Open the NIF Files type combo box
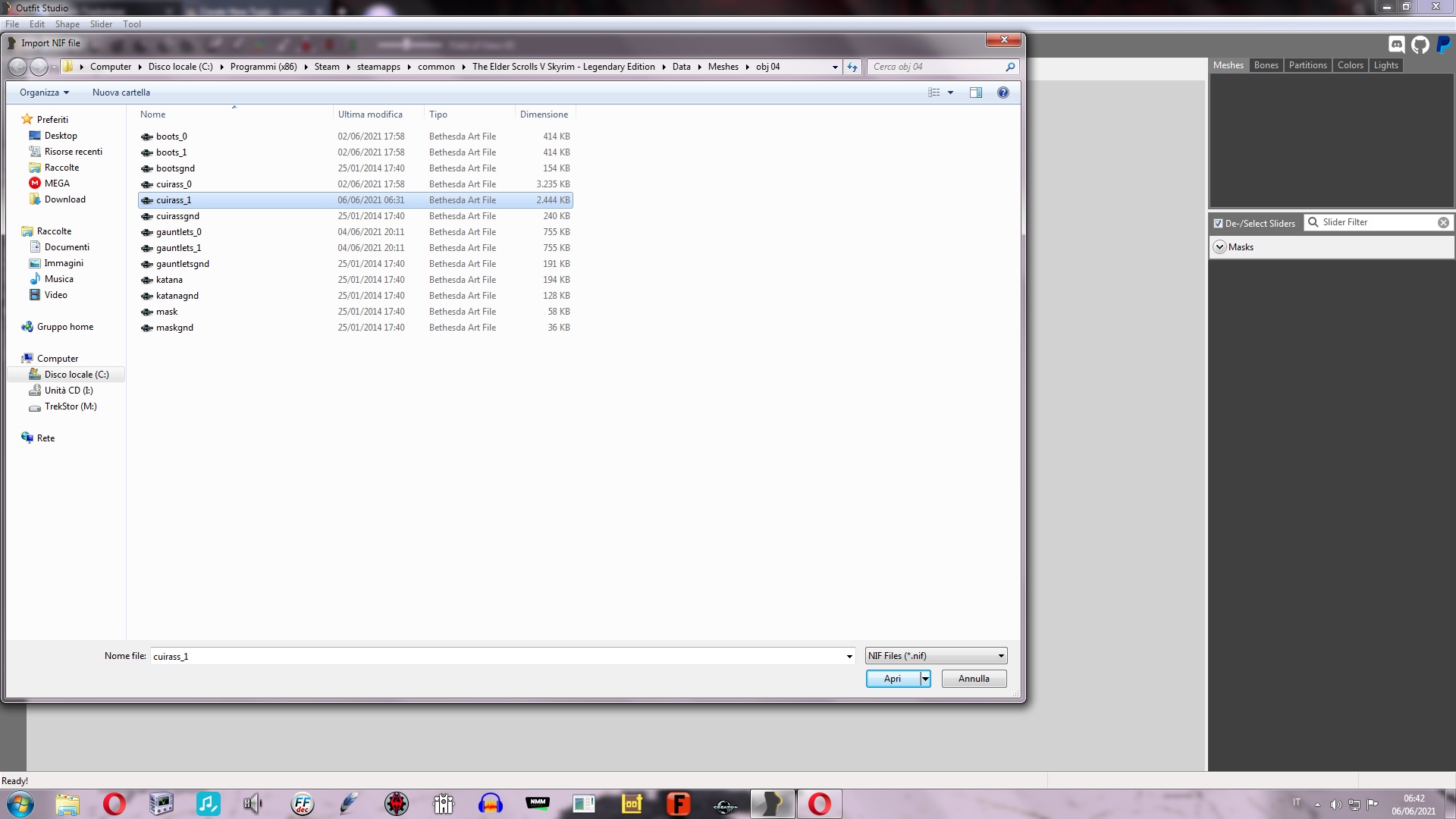 [937, 656]
